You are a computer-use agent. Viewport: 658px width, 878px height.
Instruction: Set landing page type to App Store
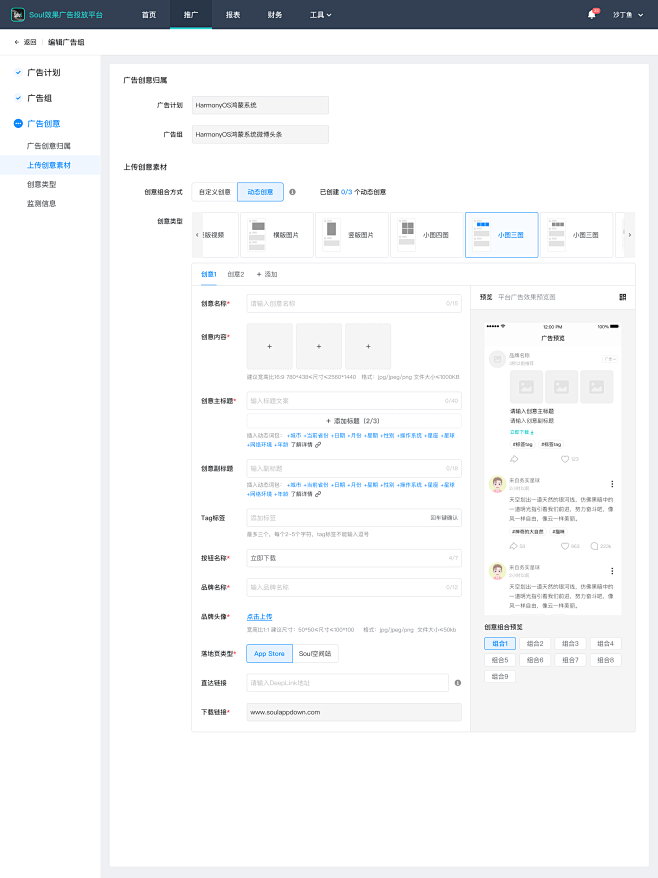[x=269, y=653]
